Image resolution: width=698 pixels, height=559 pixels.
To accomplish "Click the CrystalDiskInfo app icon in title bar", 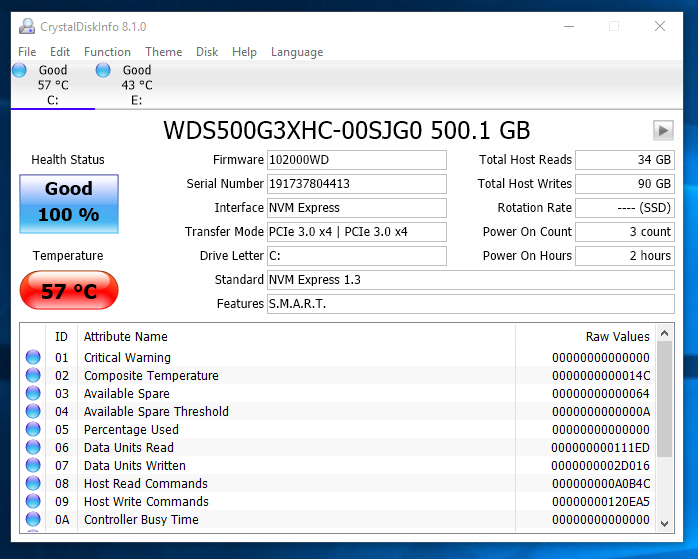I will (27, 26).
